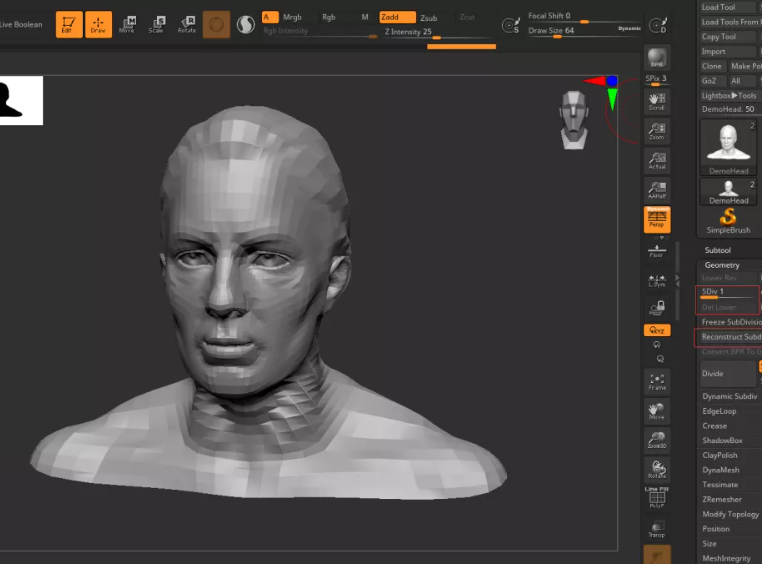Click the GoZ button
The height and width of the screenshot is (564, 762).
(x=712, y=81)
